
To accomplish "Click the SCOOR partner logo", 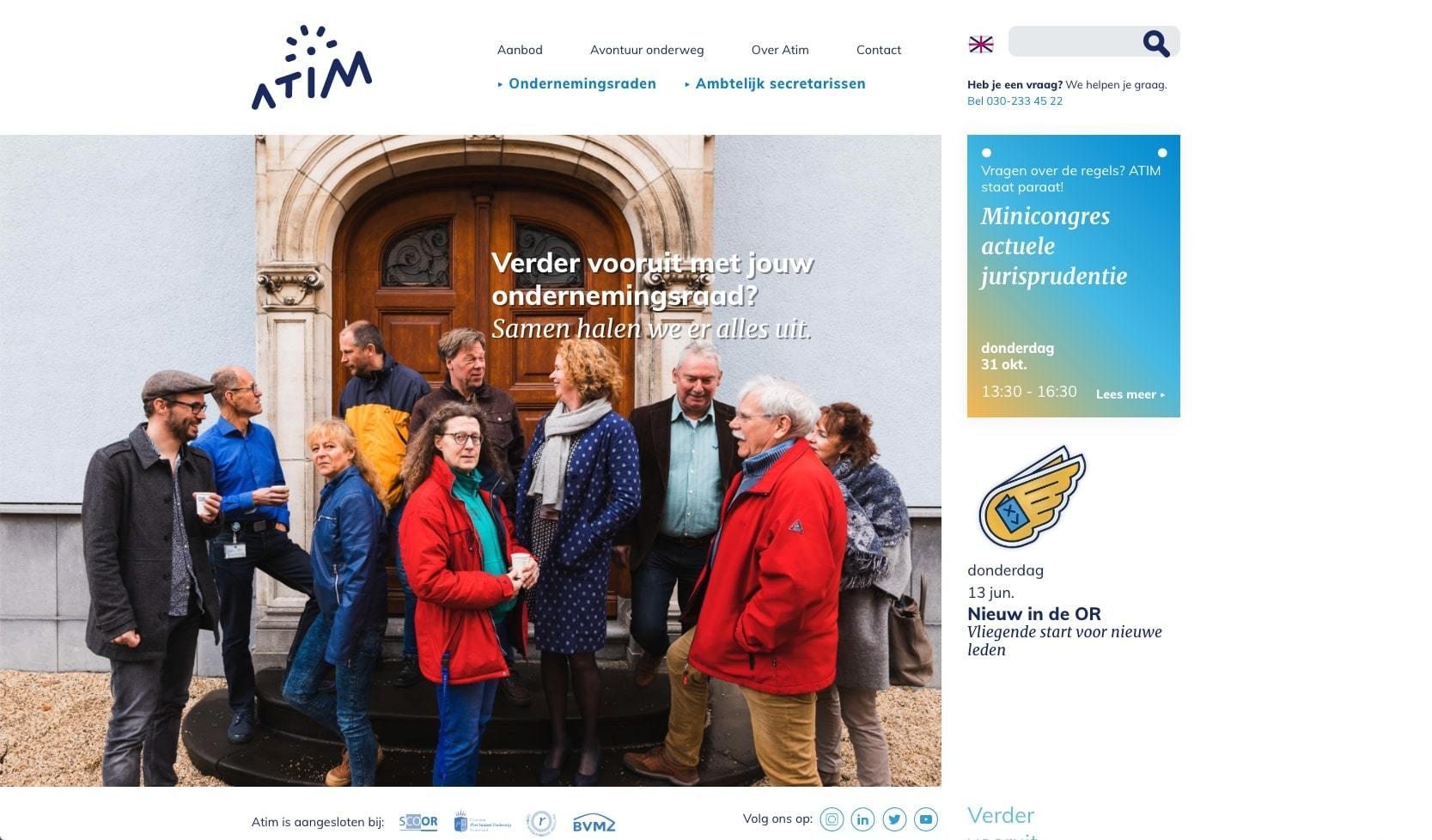I will 418,822.
